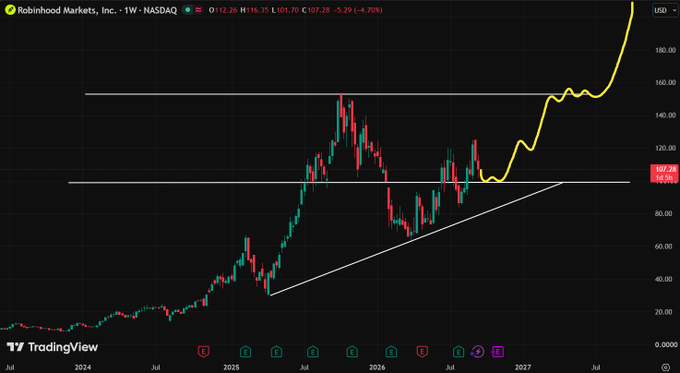Click the 180.00 price axis label

point(666,50)
